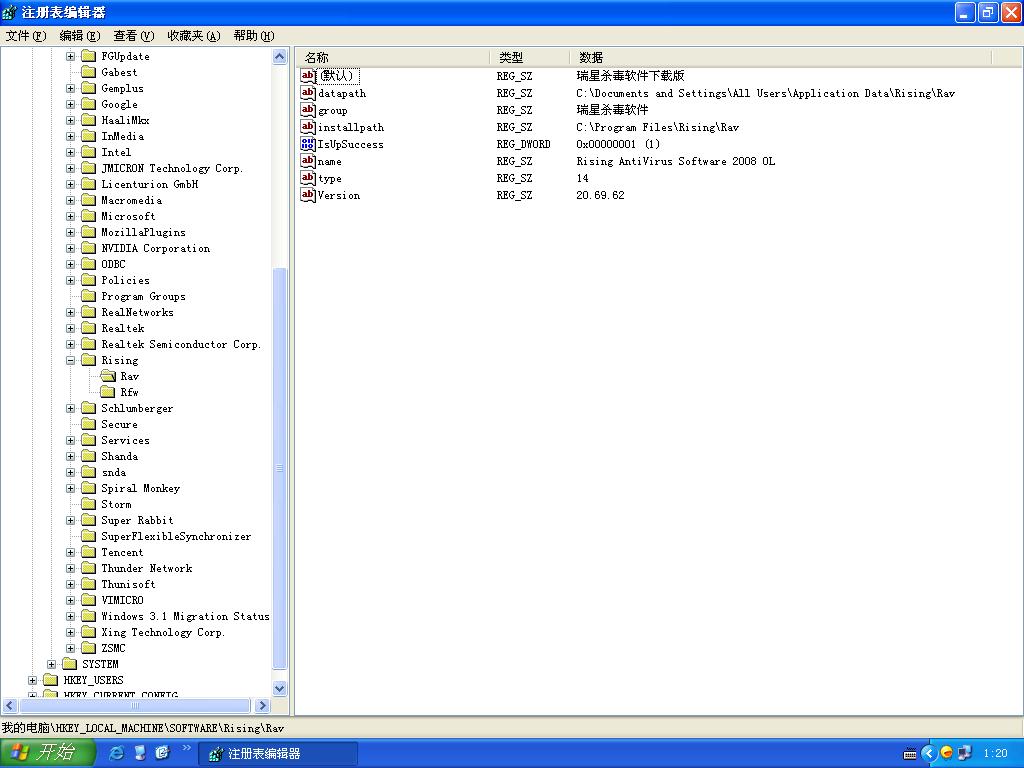Click the ODBC folder icon
The image size is (1024, 768).
click(89, 264)
